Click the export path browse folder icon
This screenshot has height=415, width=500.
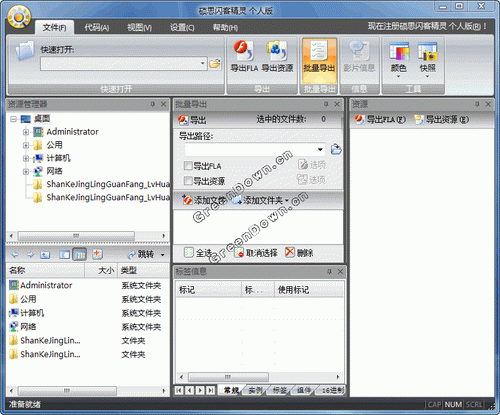click(336, 149)
